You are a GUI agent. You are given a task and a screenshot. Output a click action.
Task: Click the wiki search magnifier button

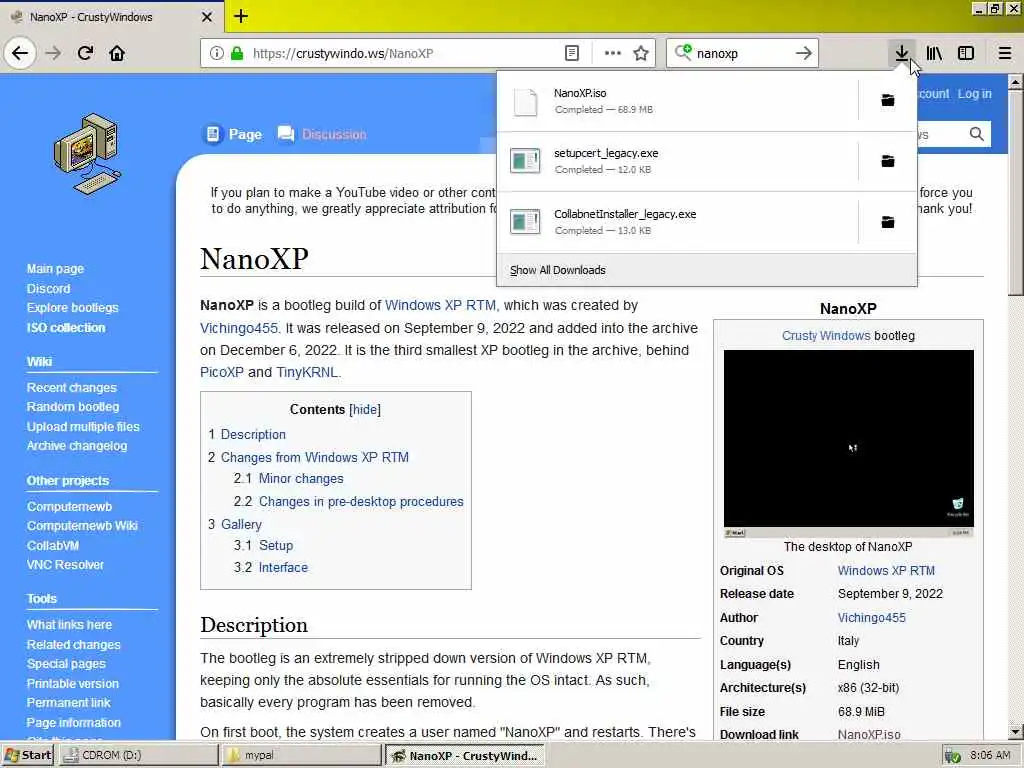pyautogui.click(x=976, y=134)
